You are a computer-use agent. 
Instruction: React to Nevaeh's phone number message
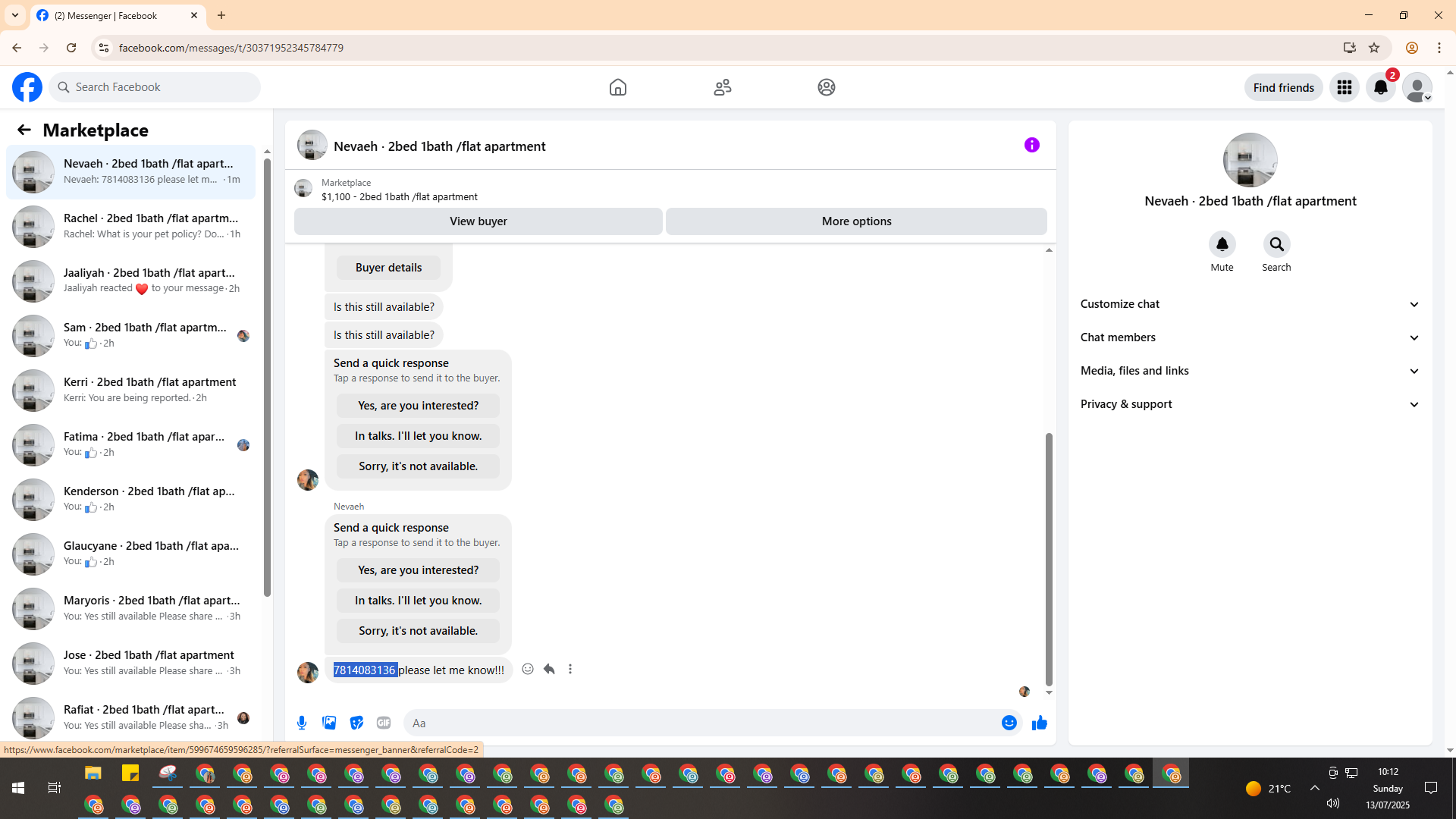528,669
